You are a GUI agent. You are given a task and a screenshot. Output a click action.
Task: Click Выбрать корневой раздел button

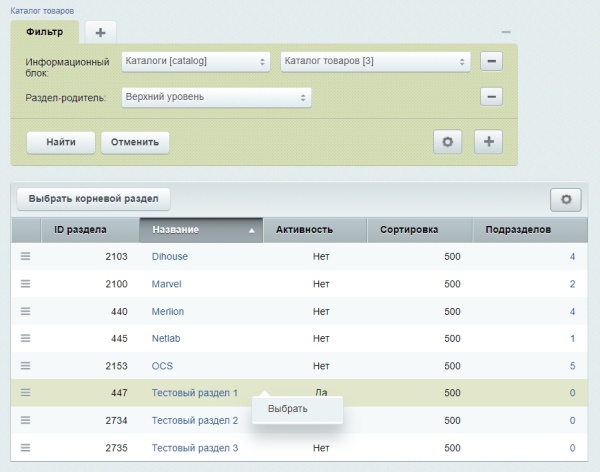click(x=94, y=198)
